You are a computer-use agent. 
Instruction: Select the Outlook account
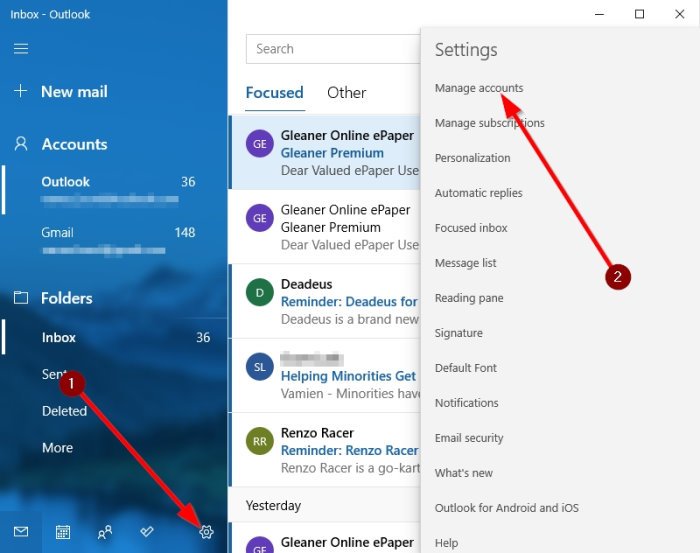click(x=114, y=190)
